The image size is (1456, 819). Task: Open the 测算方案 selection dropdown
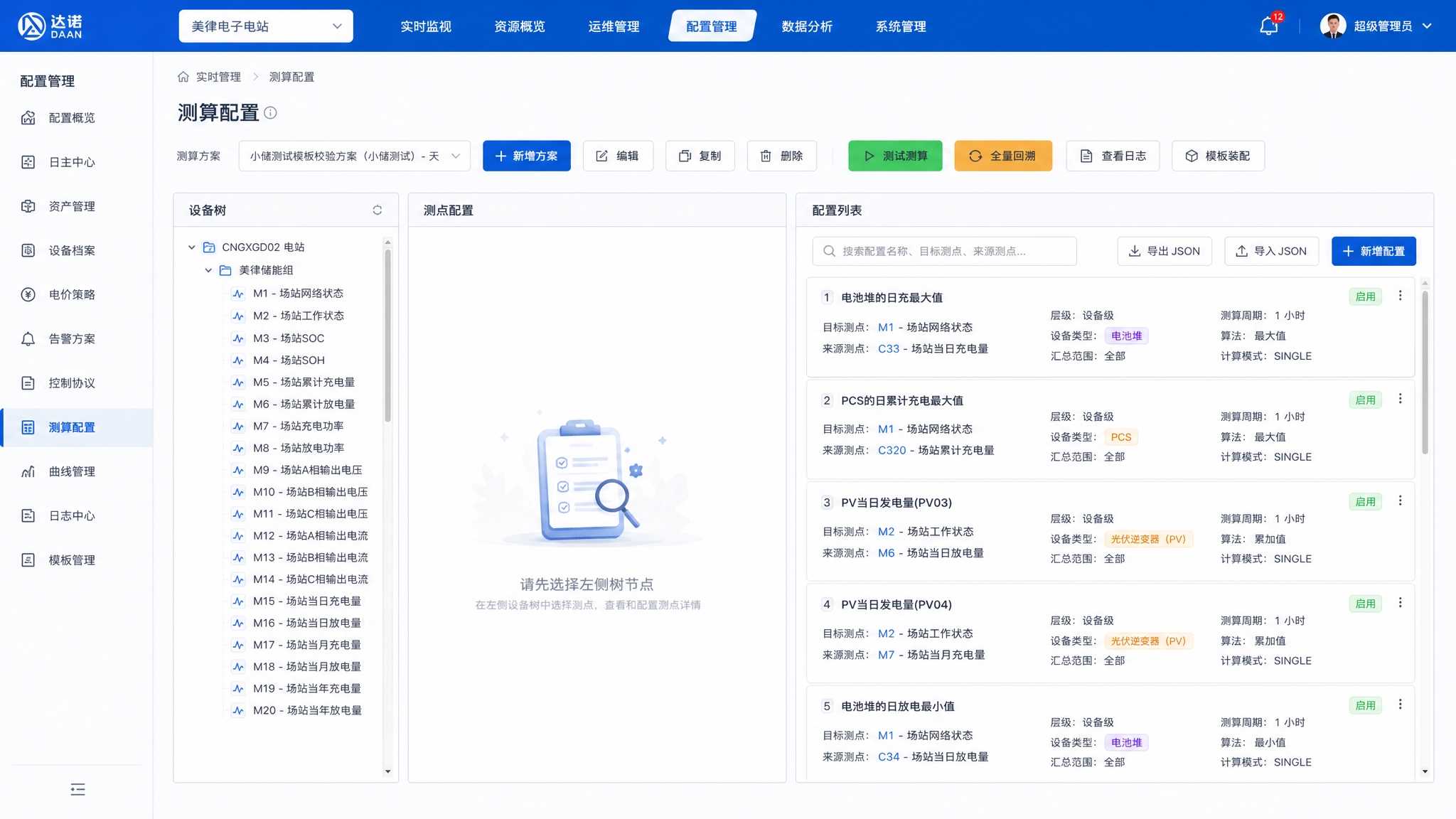[354, 156]
